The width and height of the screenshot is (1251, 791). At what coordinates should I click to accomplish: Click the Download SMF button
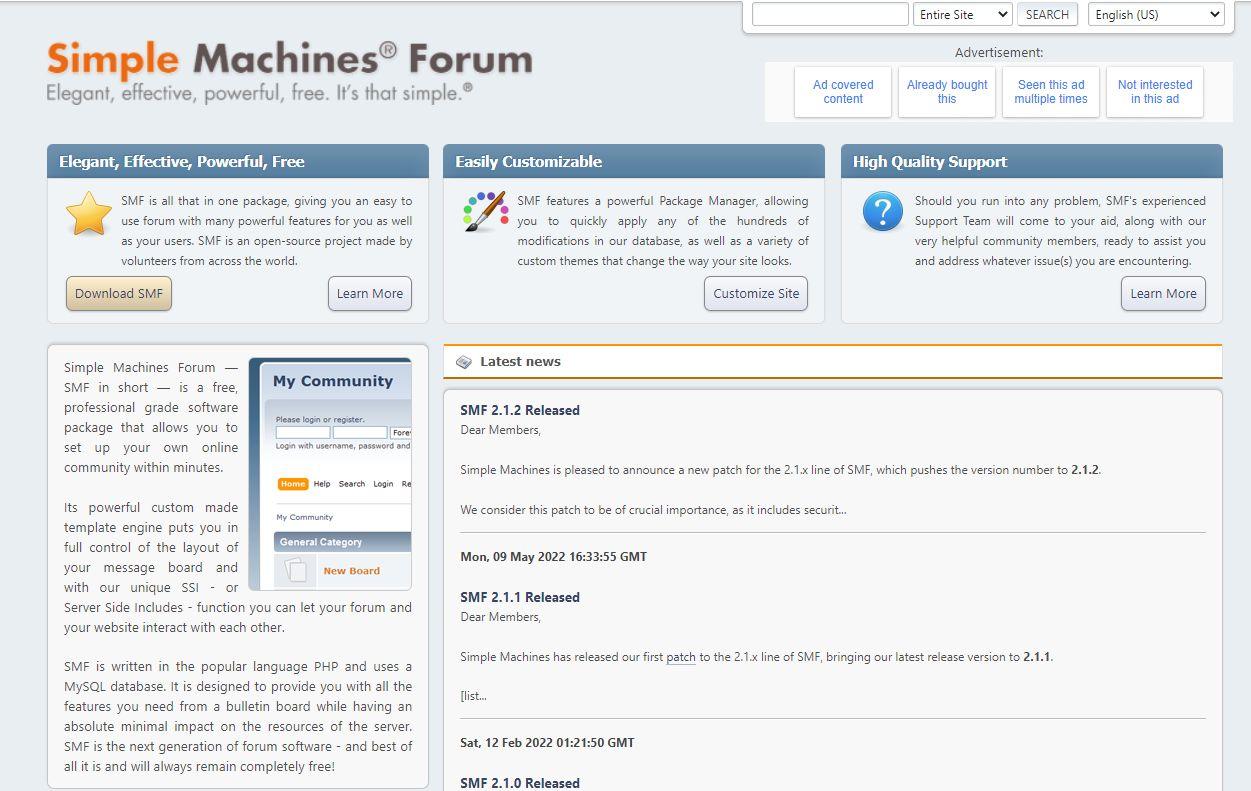pyautogui.click(x=119, y=294)
